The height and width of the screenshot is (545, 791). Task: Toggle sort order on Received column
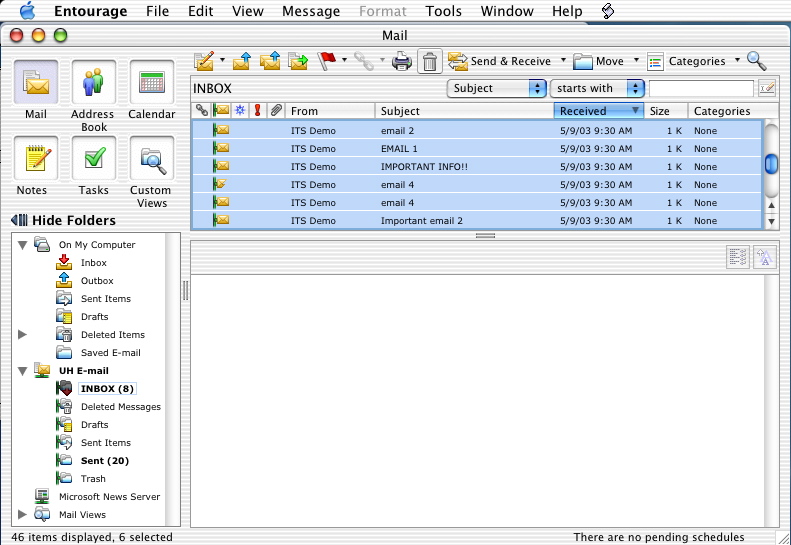point(599,111)
